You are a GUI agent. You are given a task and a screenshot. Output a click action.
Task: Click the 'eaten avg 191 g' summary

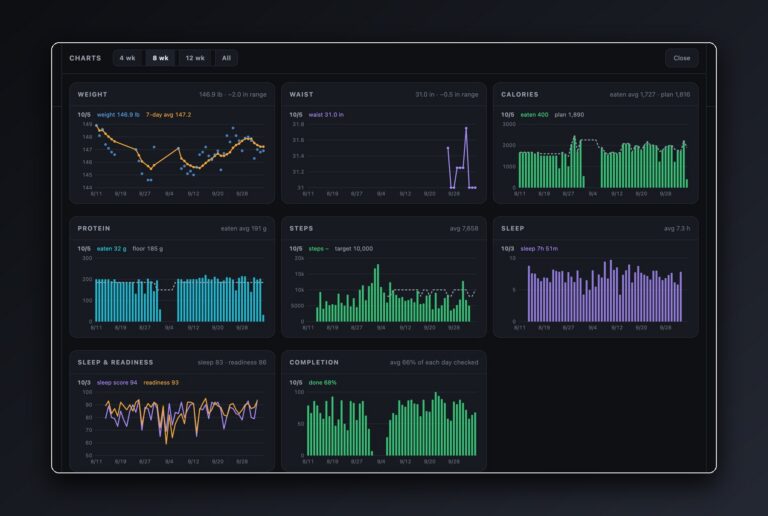(243, 229)
